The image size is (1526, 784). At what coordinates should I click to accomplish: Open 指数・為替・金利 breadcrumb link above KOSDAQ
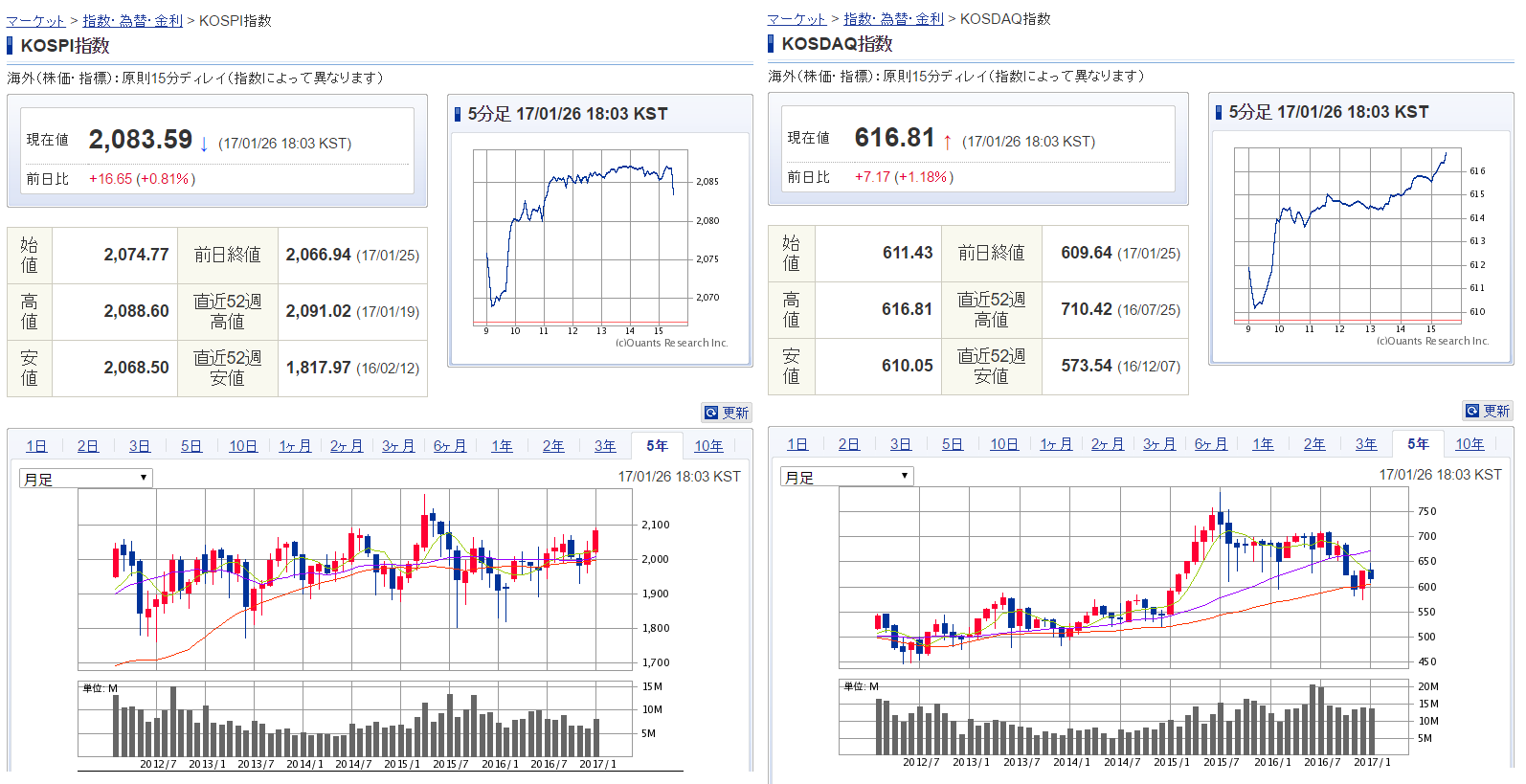coord(893,19)
